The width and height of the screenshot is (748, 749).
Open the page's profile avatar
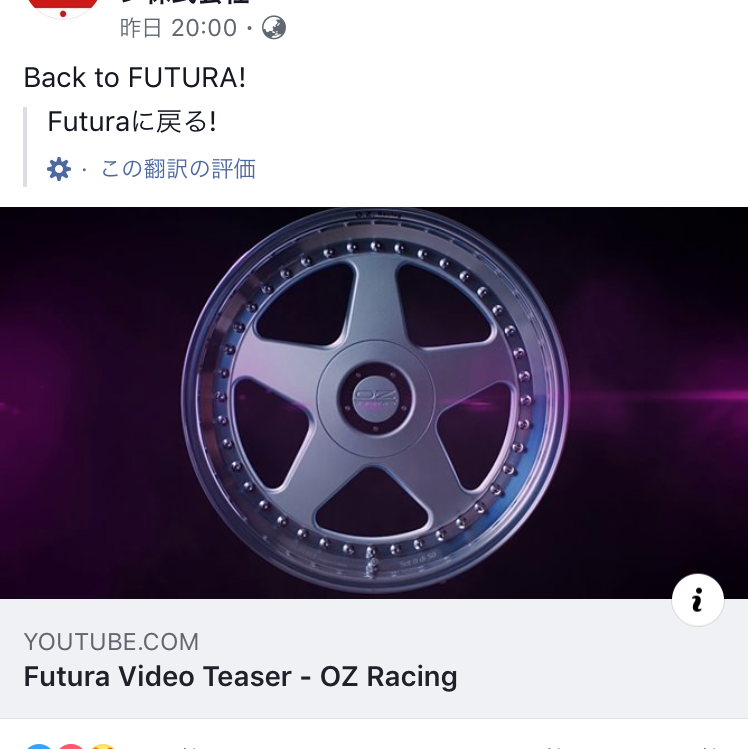pyautogui.click(x=62, y=7)
